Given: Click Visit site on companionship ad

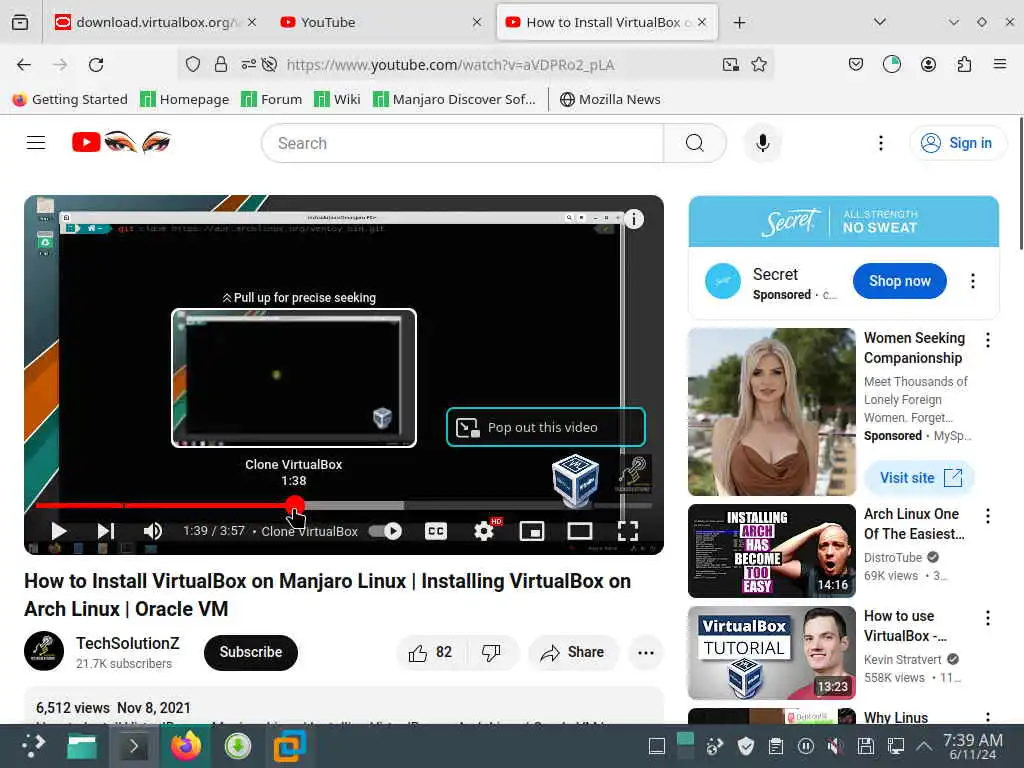Looking at the screenshot, I should click(x=920, y=478).
